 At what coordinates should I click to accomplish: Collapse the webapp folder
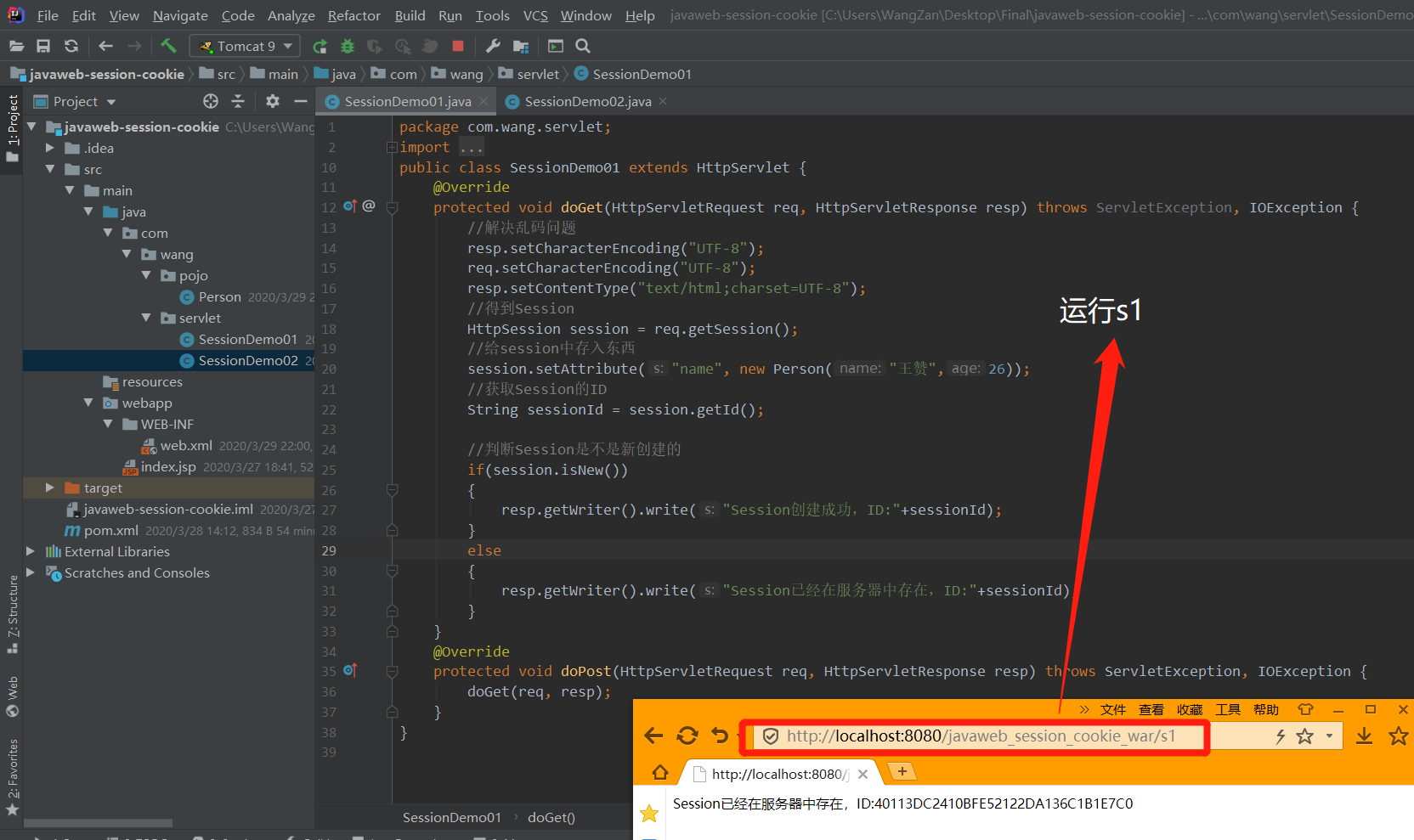pyautogui.click(x=88, y=403)
